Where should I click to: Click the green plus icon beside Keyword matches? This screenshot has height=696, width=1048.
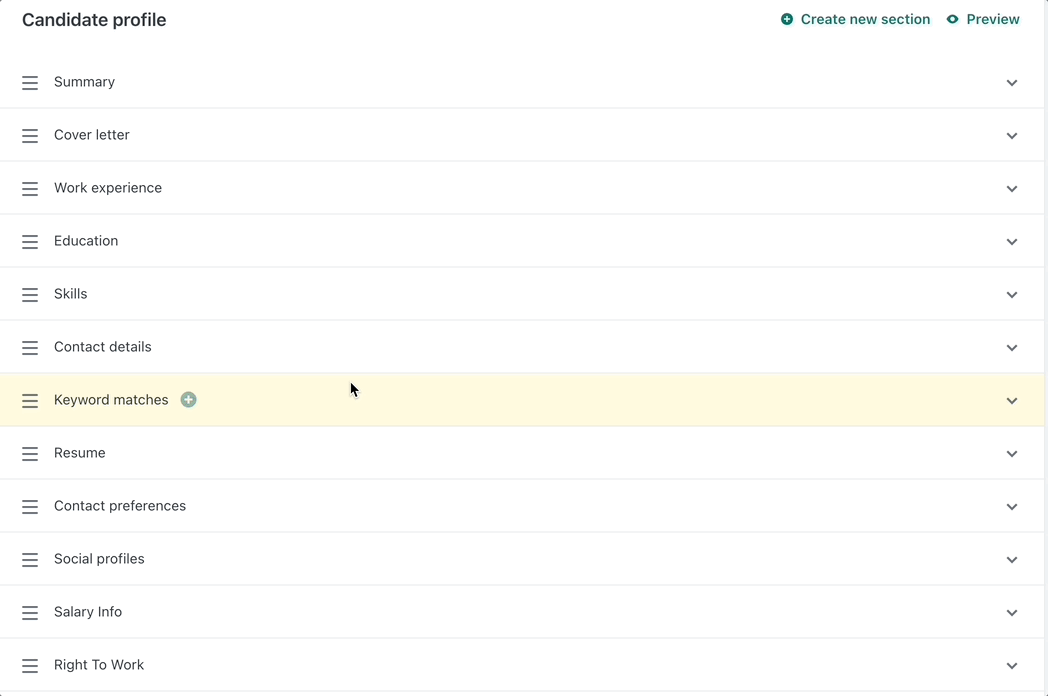pyautogui.click(x=188, y=399)
